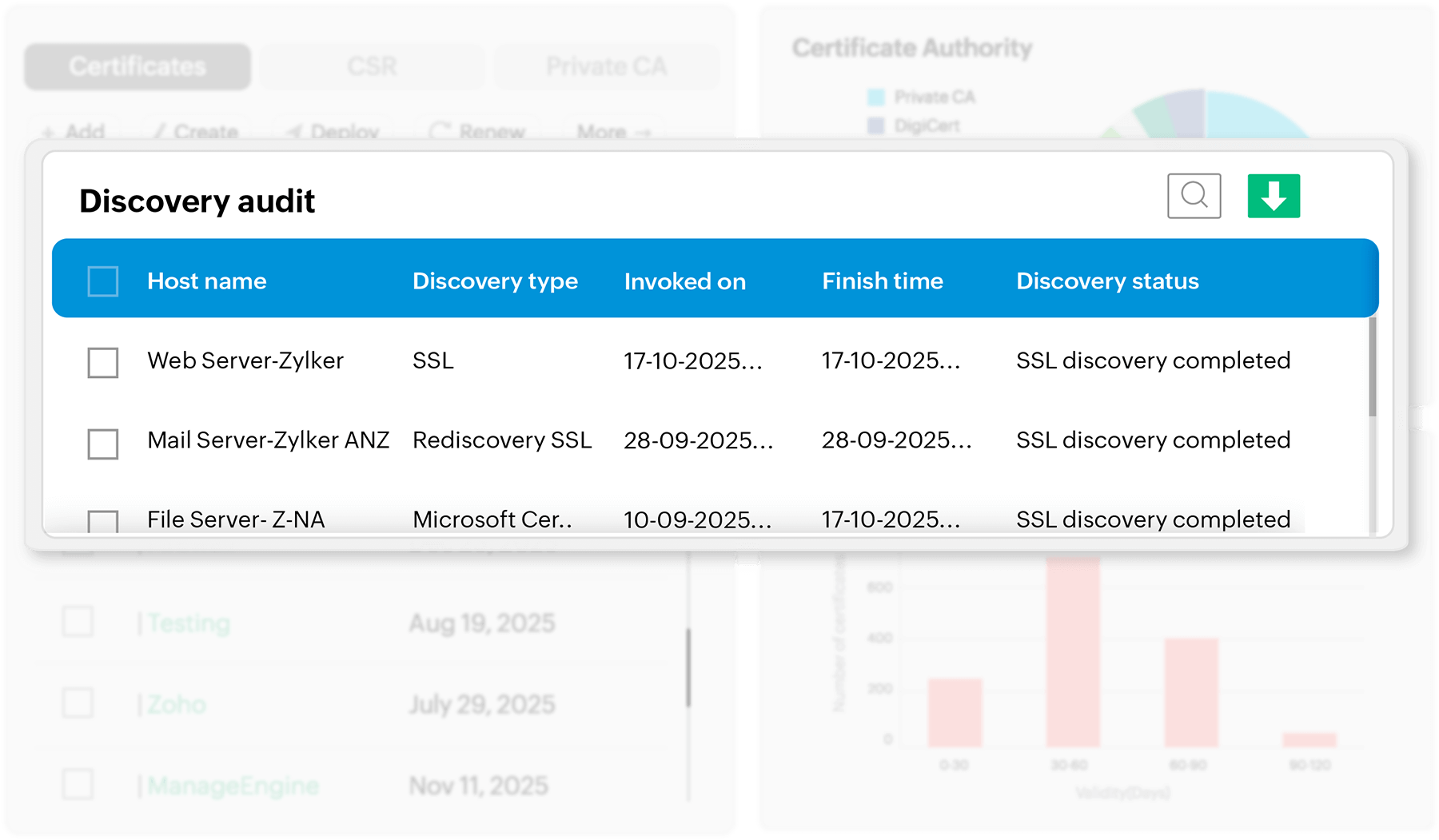
Task: Tick the File Server- Z-NA checkbox
Action: (103, 521)
